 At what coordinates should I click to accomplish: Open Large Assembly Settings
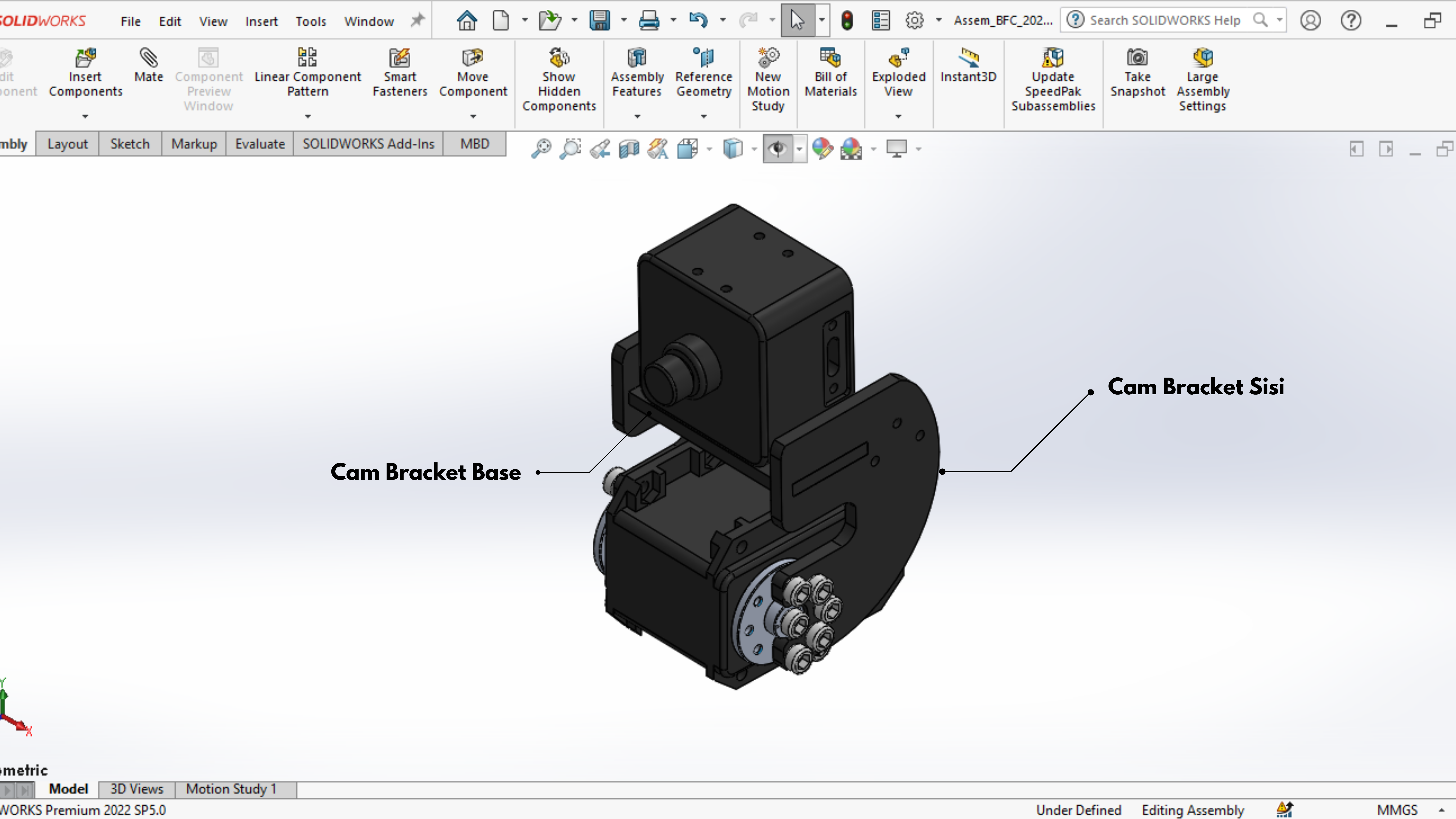pyautogui.click(x=1203, y=80)
